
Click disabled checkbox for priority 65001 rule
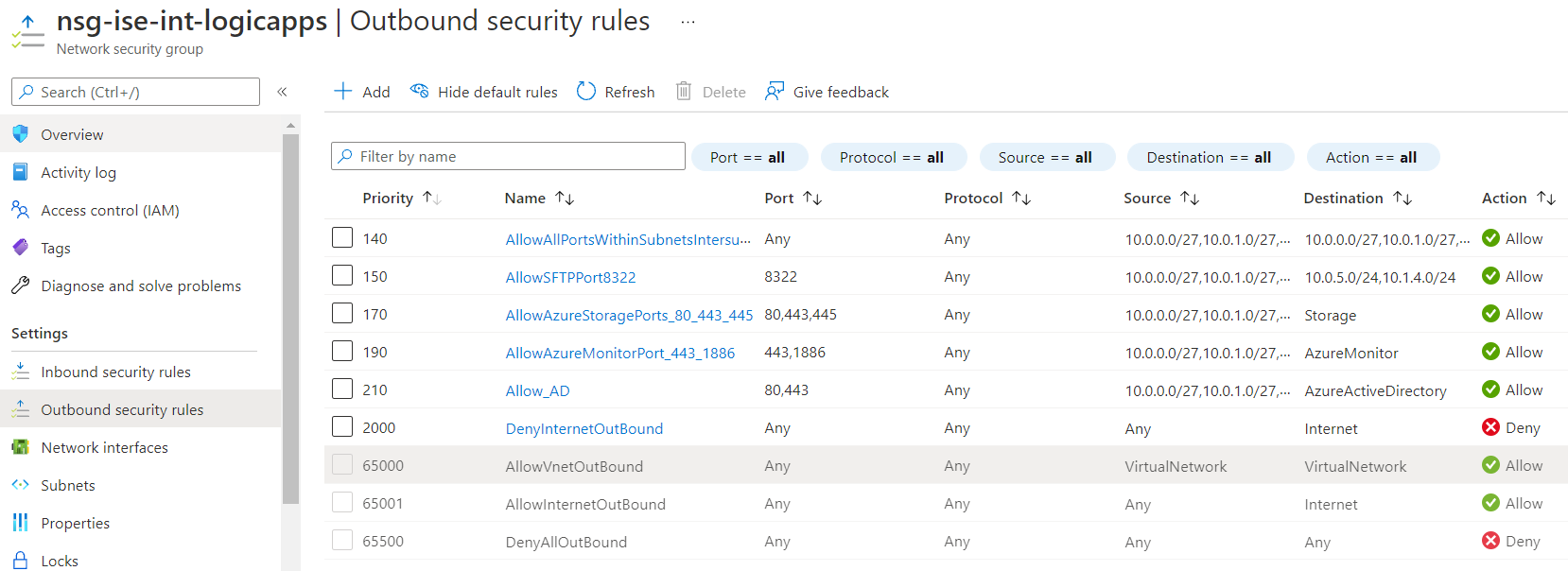tap(342, 502)
